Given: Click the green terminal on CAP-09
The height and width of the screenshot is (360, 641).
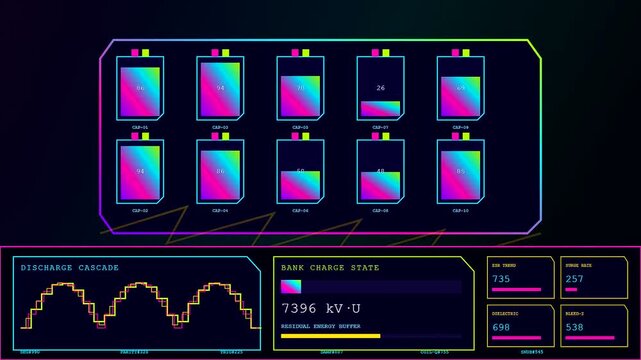Looking at the screenshot, I should (466, 53).
